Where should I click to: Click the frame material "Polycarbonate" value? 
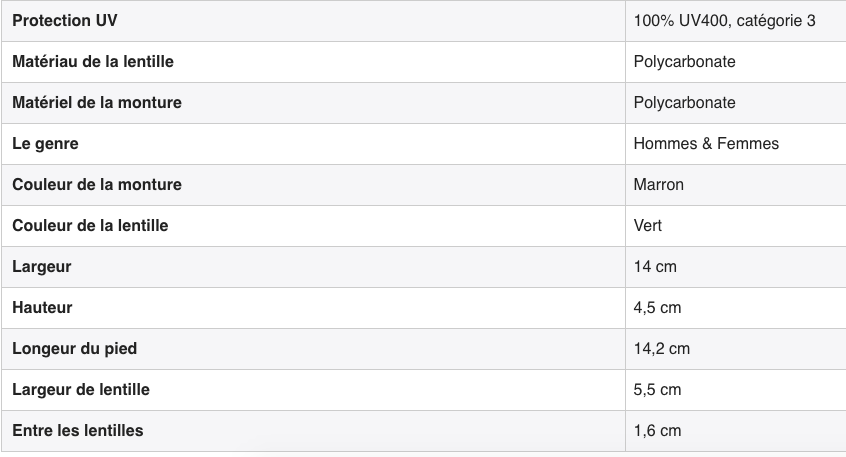click(684, 103)
